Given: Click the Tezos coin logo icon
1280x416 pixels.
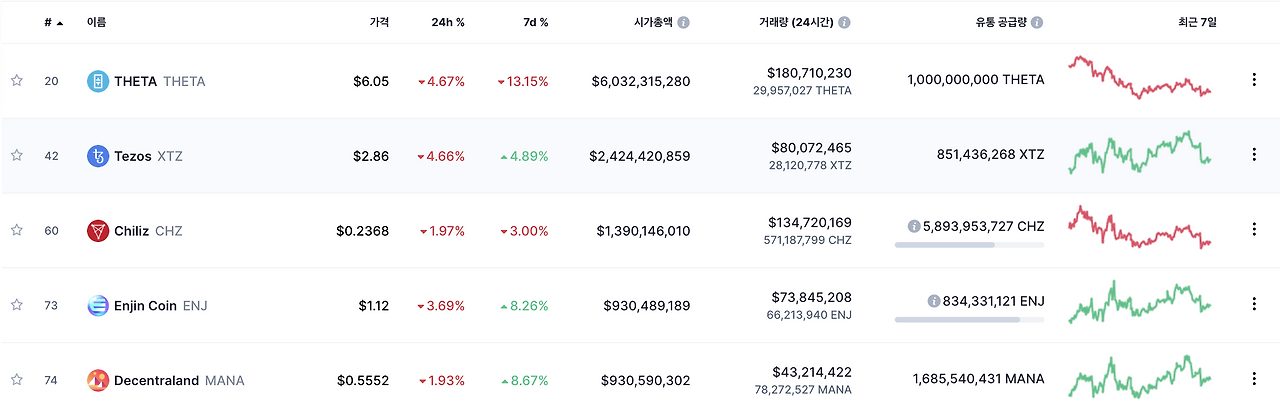Looking at the screenshot, I should pos(98,156).
